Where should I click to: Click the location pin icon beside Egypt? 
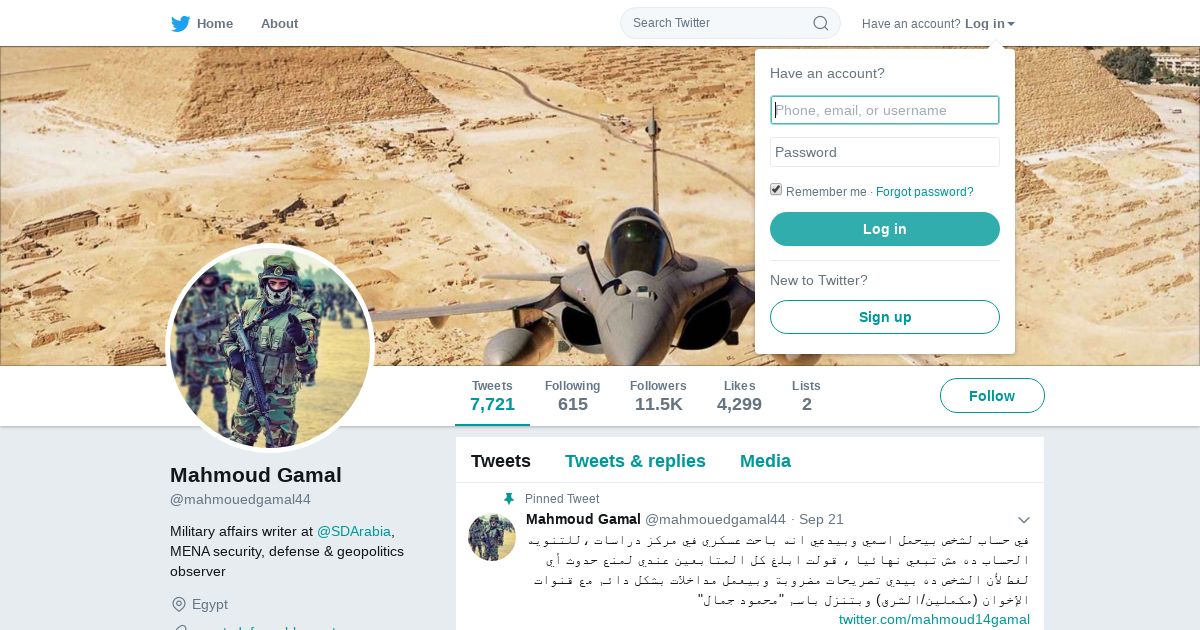179,604
